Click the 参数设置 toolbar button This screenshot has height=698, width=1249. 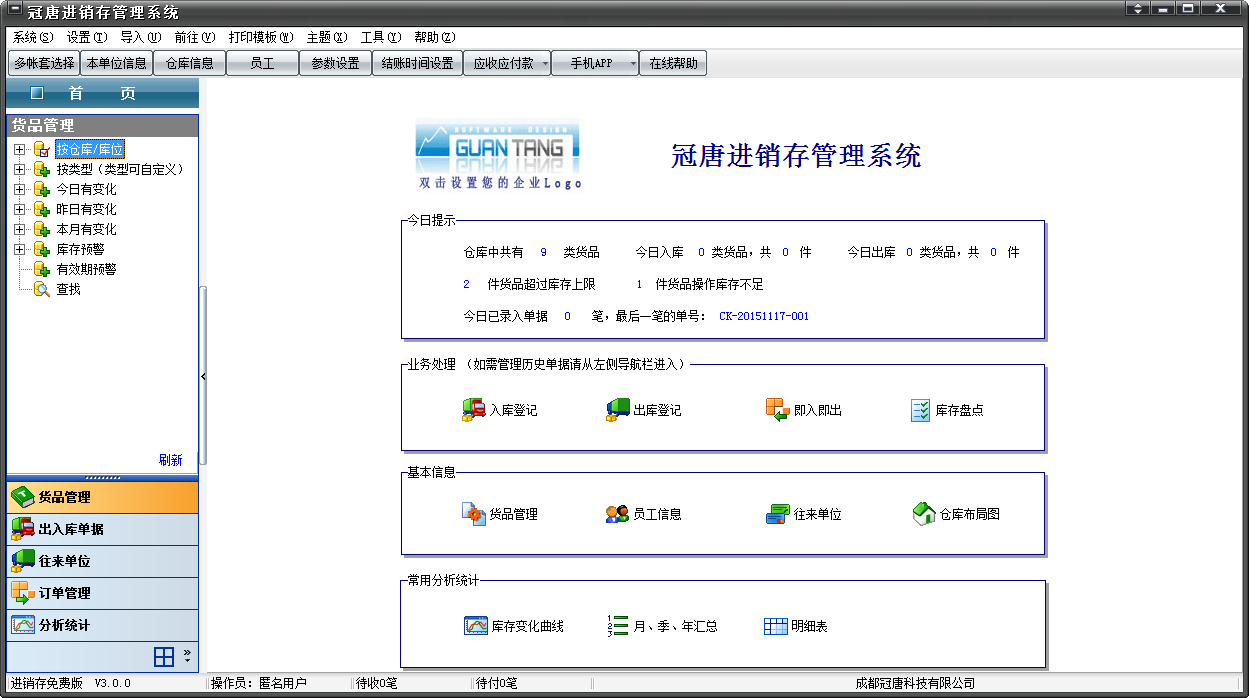pos(336,64)
